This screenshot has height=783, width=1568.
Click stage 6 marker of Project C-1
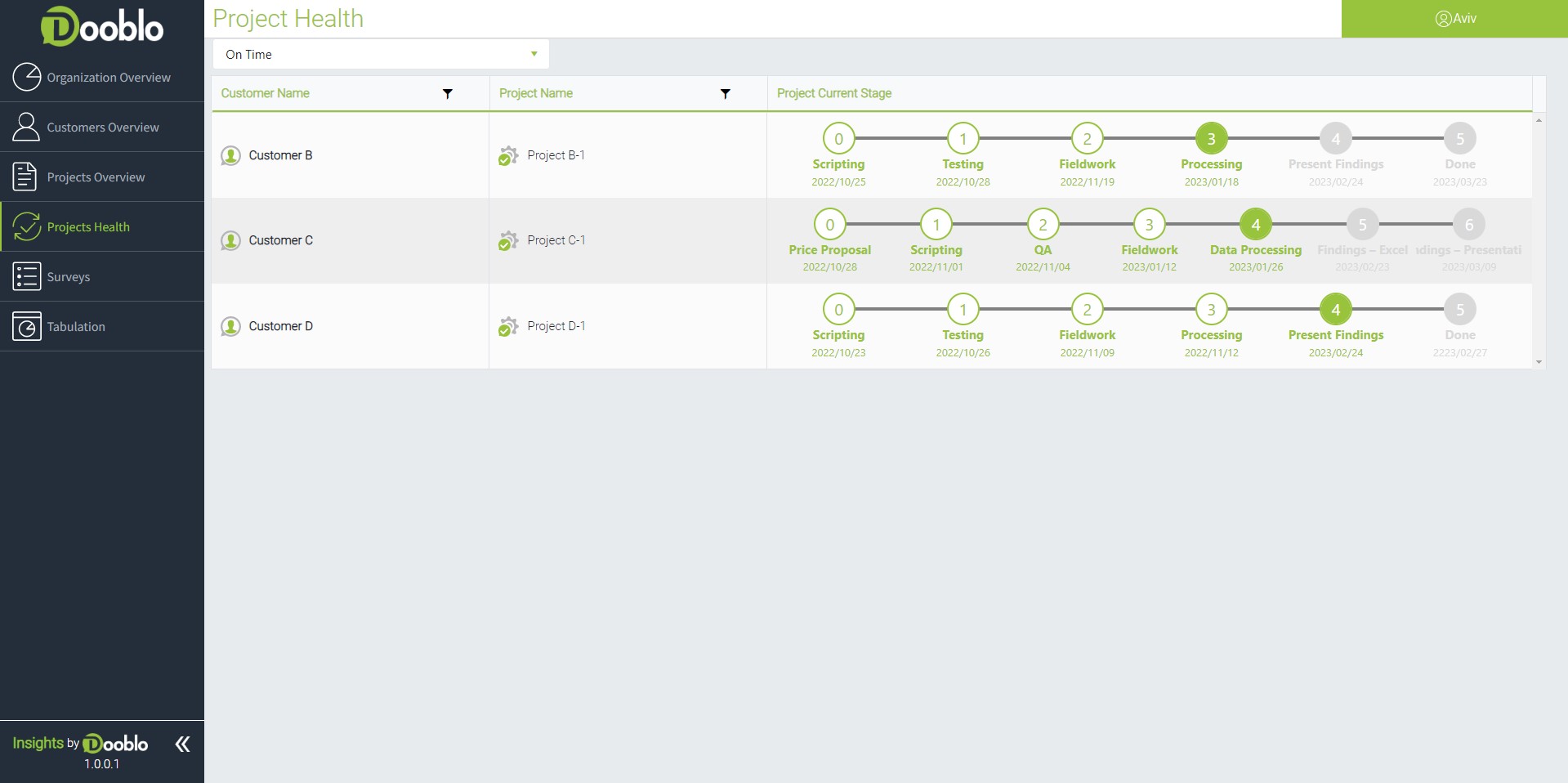click(x=1468, y=224)
